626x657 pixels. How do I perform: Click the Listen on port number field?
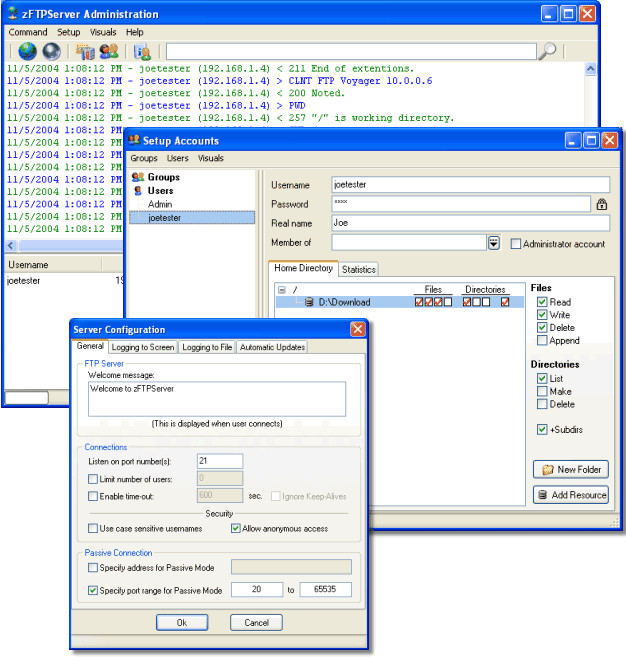pyautogui.click(x=220, y=460)
